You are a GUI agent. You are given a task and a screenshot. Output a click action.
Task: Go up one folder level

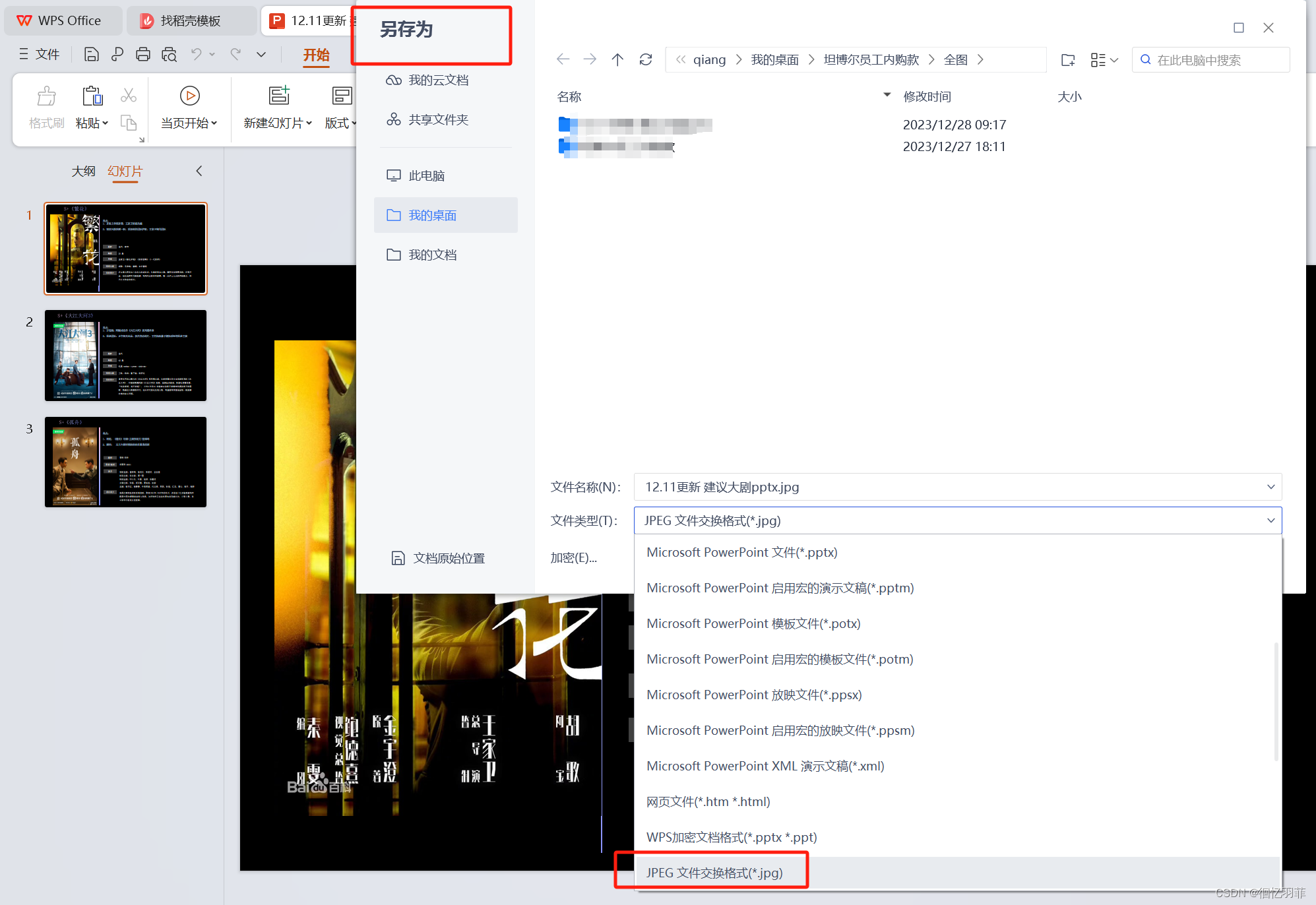[x=617, y=59]
